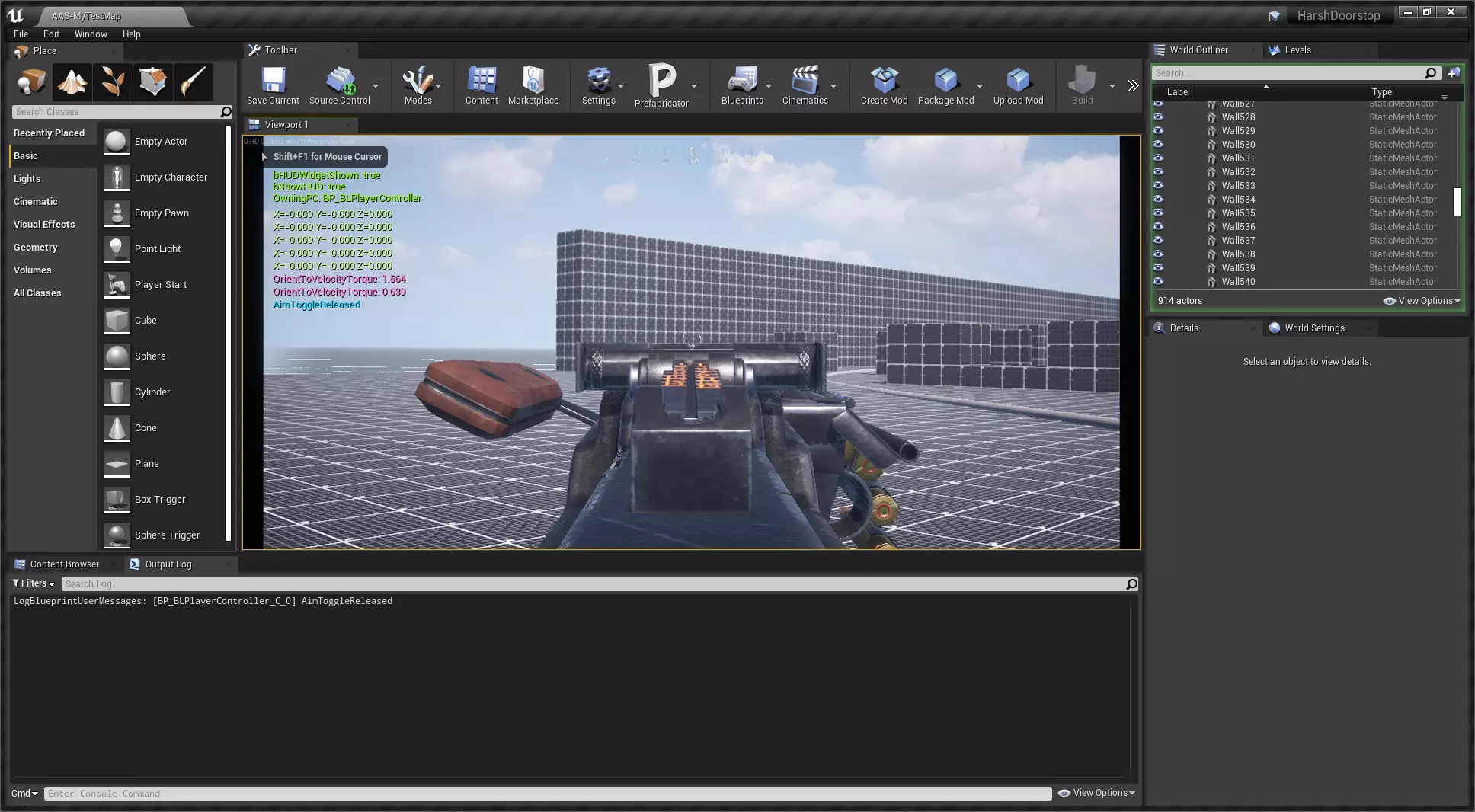Open the Cmd console type dropdown
The width and height of the screenshot is (1475, 812).
click(24, 794)
